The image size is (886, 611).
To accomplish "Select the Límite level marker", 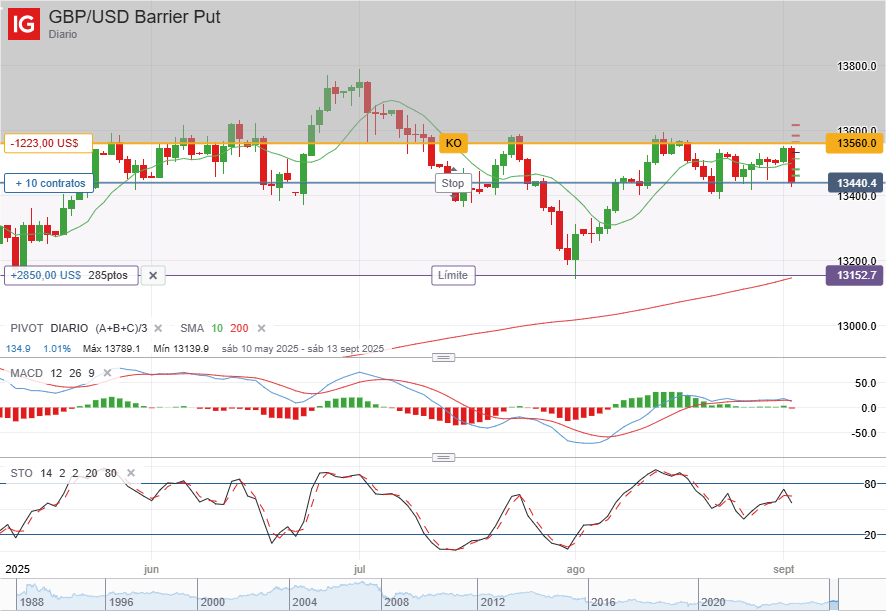I will (x=453, y=275).
